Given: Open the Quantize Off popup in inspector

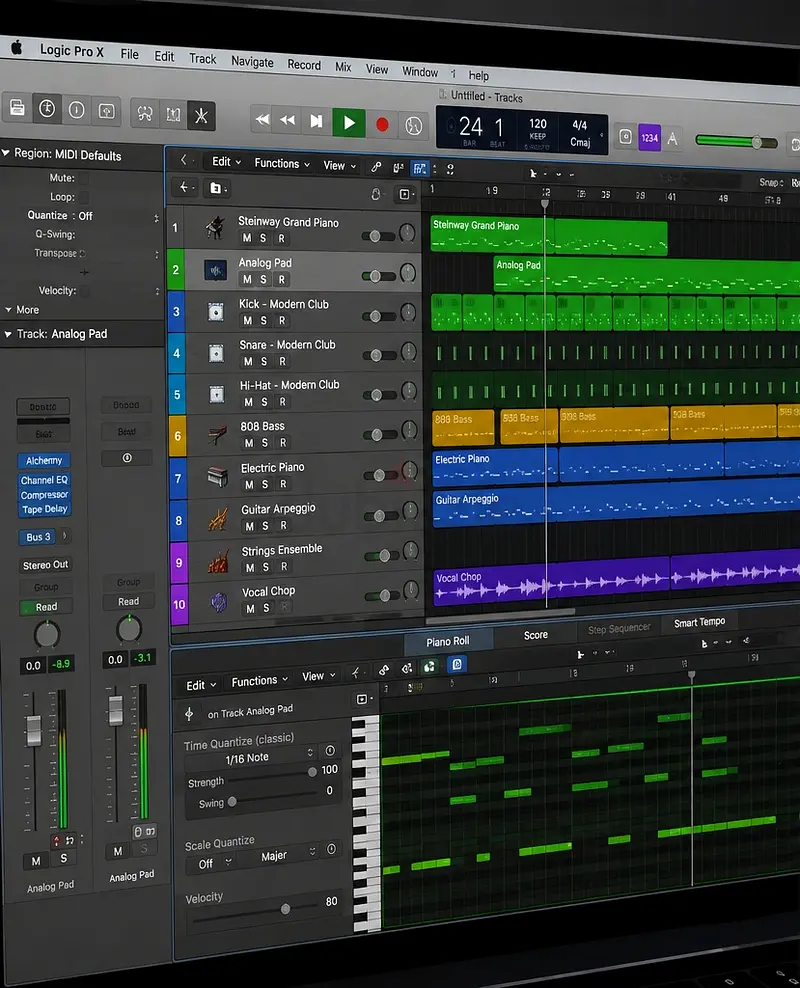Looking at the screenshot, I should [x=118, y=216].
